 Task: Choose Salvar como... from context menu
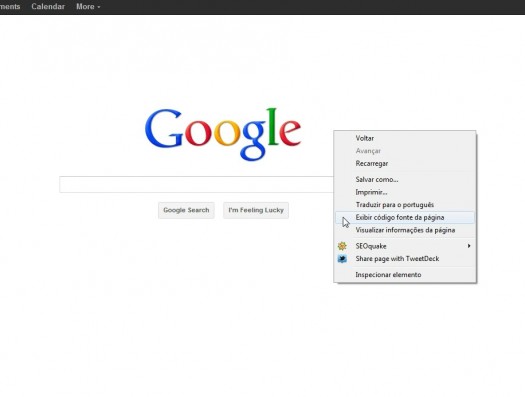405,179
